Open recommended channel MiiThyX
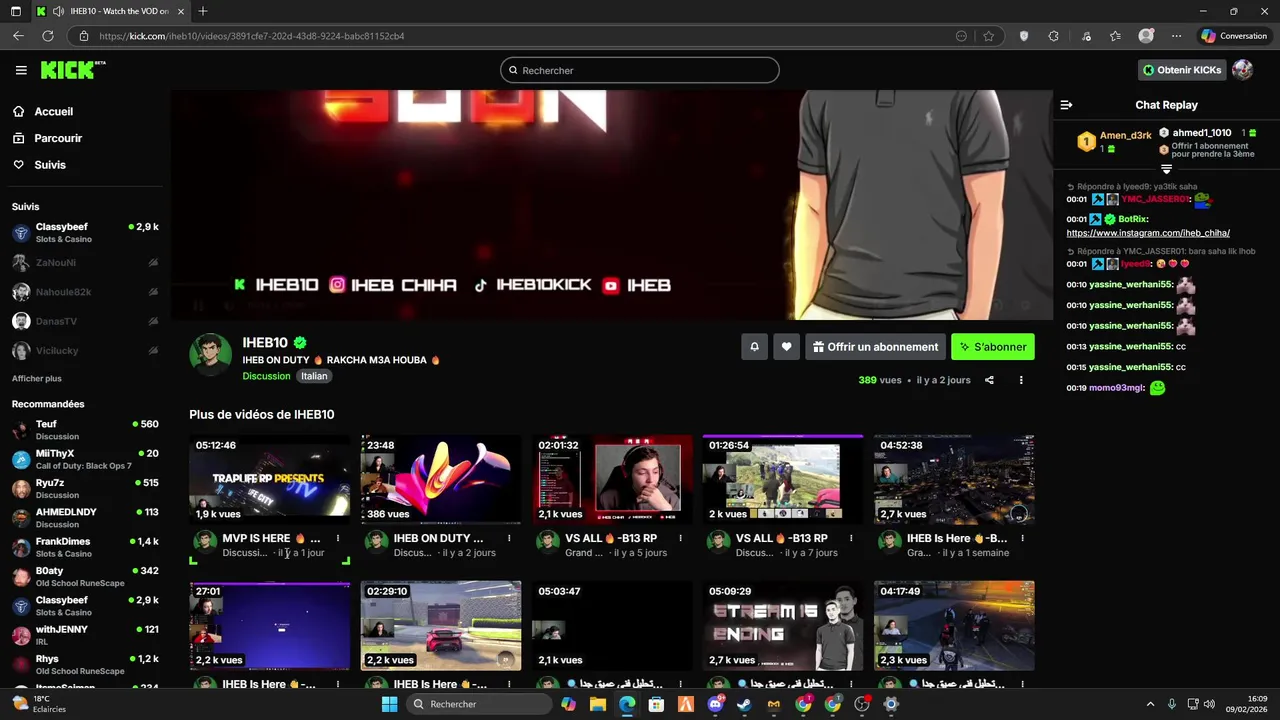Image resolution: width=1280 pixels, height=720 pixels. pos(85,459)
